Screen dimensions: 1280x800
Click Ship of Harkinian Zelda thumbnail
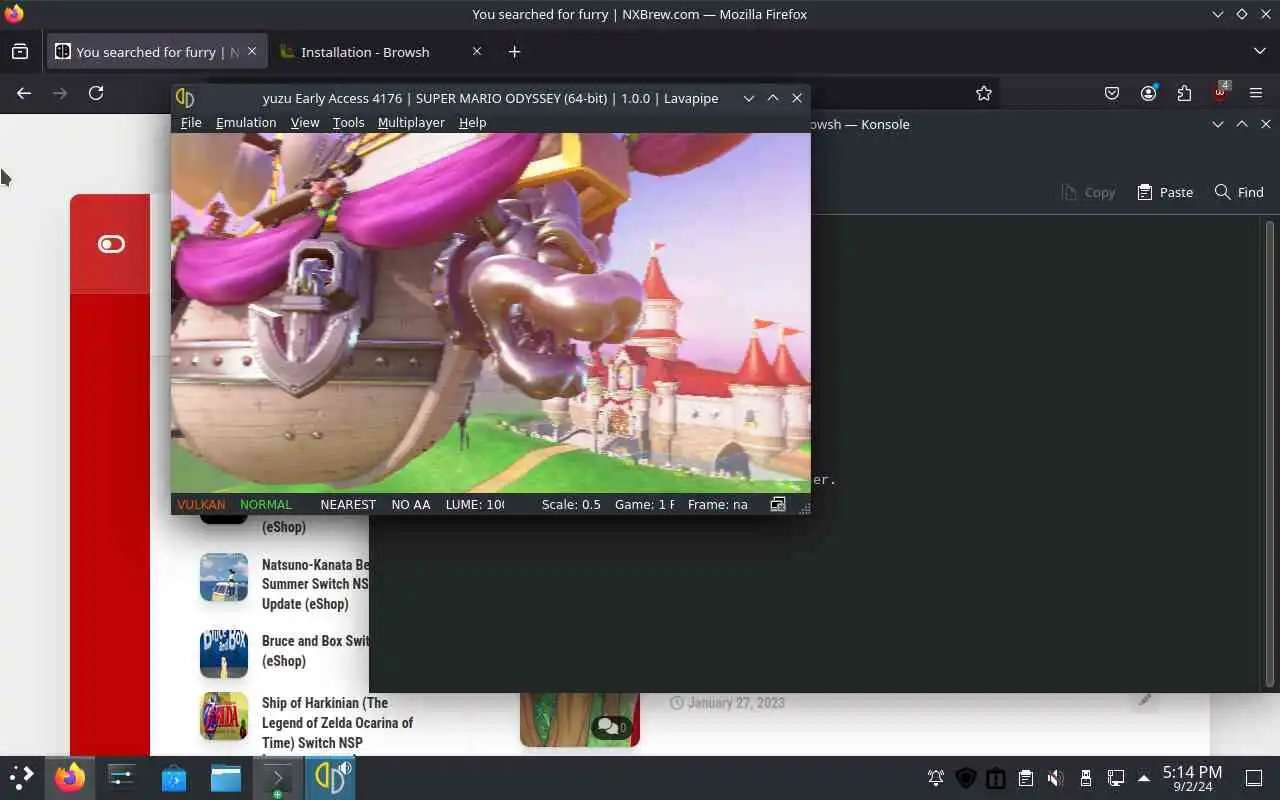point(224,716)
